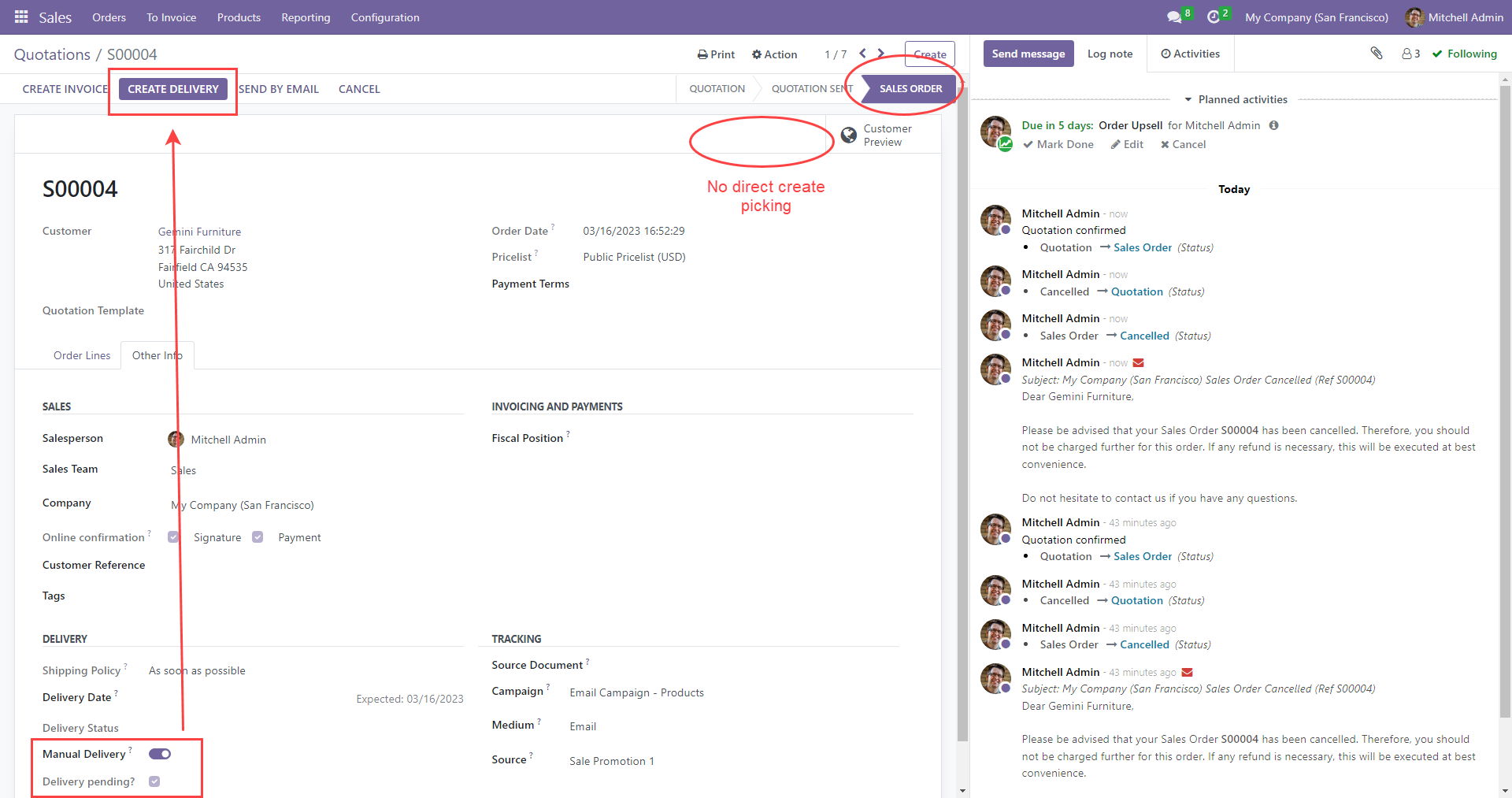Viewport: 1512px width, 798px height.
Task: Open the Following dropdown
Action: click(1465, 54)
